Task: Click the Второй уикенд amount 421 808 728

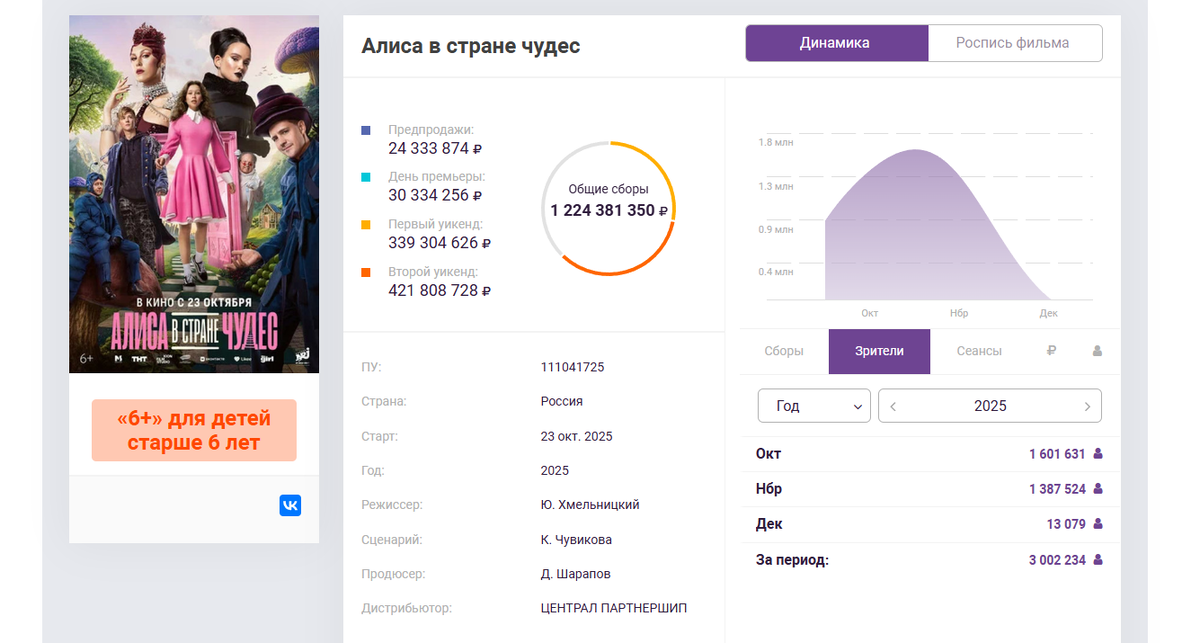Action: [439, 290]
